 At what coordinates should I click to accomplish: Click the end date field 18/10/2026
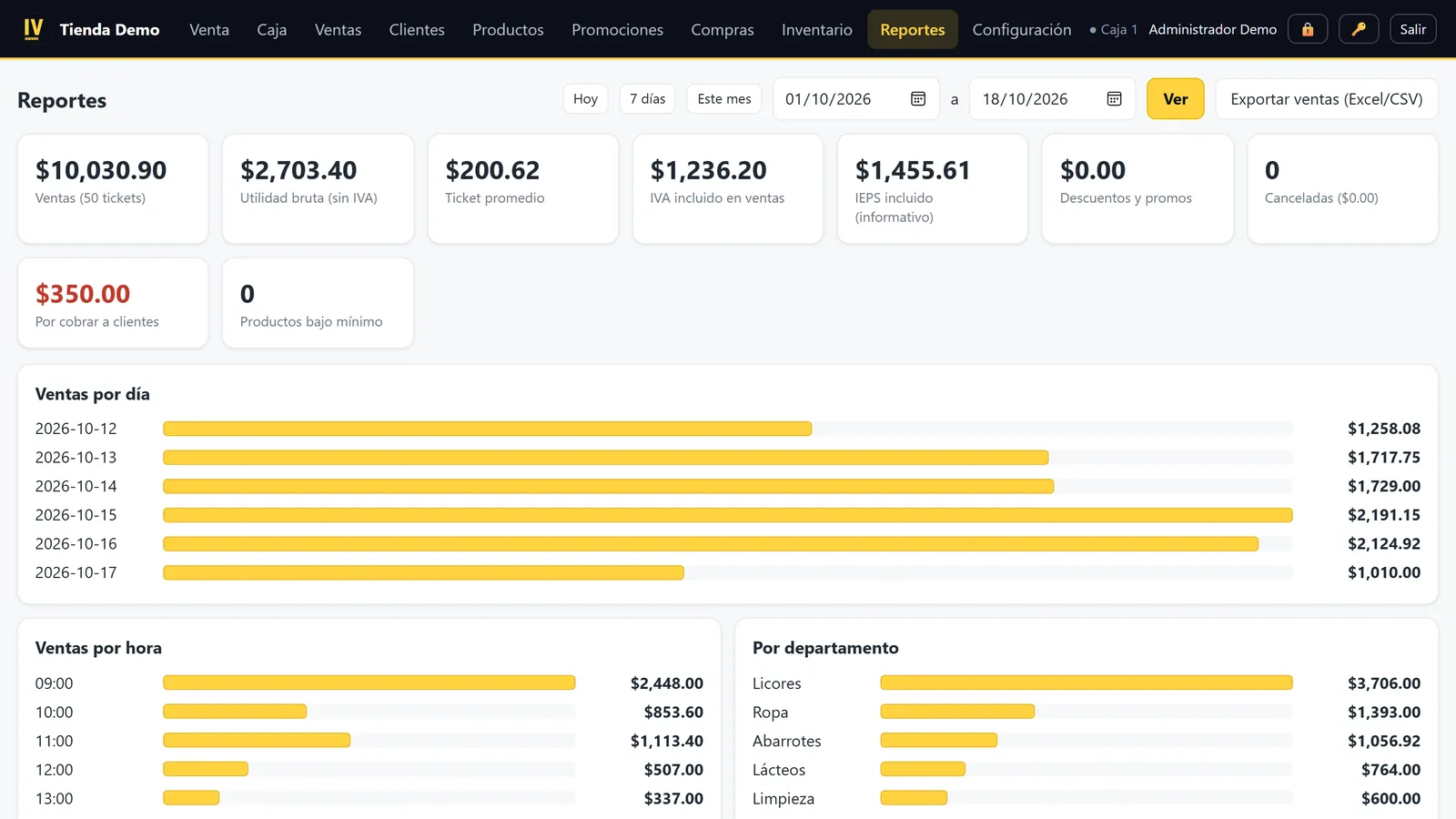coord(1052,99)
